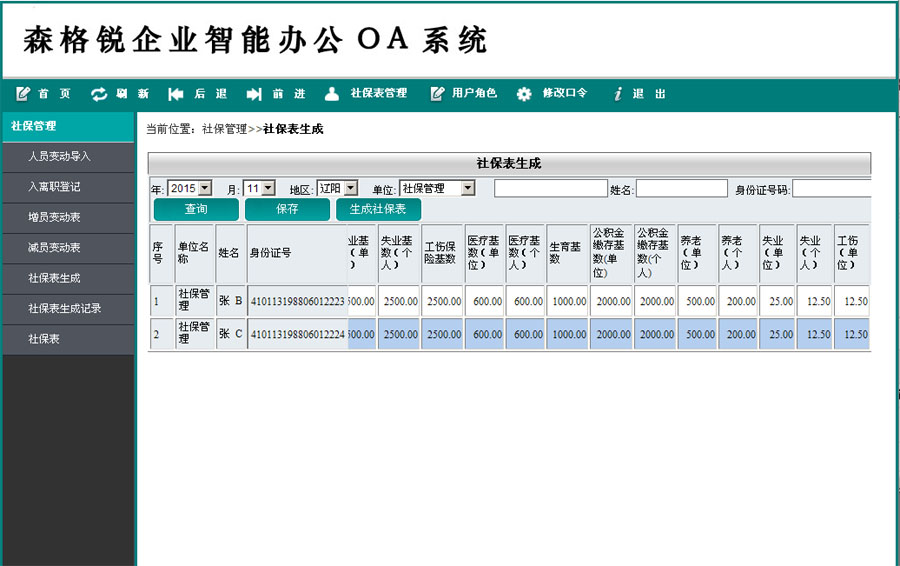Click the 保存 save button
This screenshot has width=900, height=566.
coord(287,209)
